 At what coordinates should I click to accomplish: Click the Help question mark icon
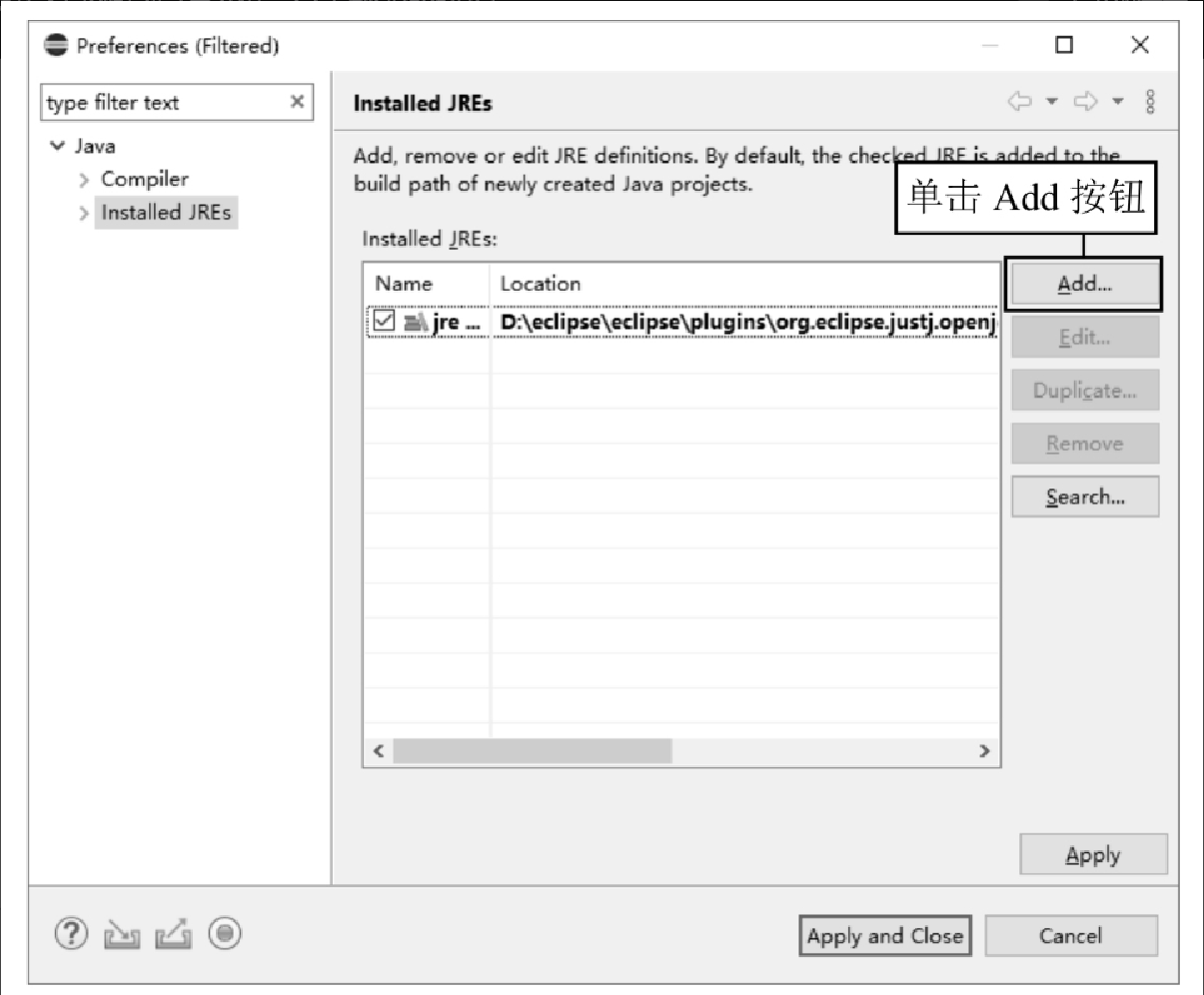pyautogui.click(x=71, y=934)
